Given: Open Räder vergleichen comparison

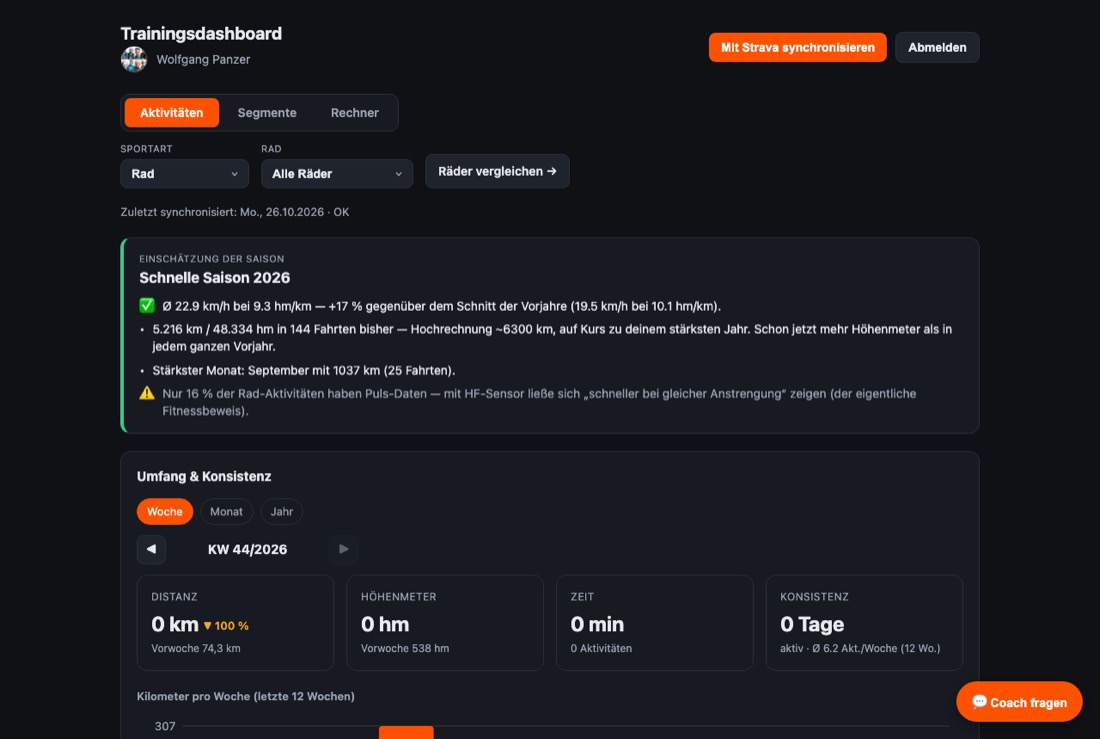Looking at the screenshot, I should 497,171.
